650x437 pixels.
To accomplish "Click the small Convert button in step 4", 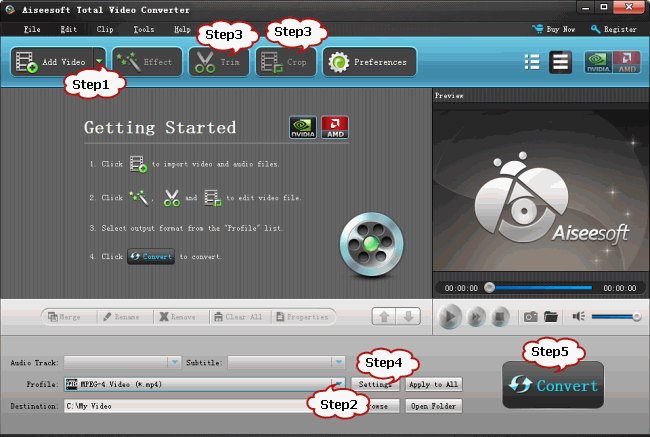I will (151, 257).
